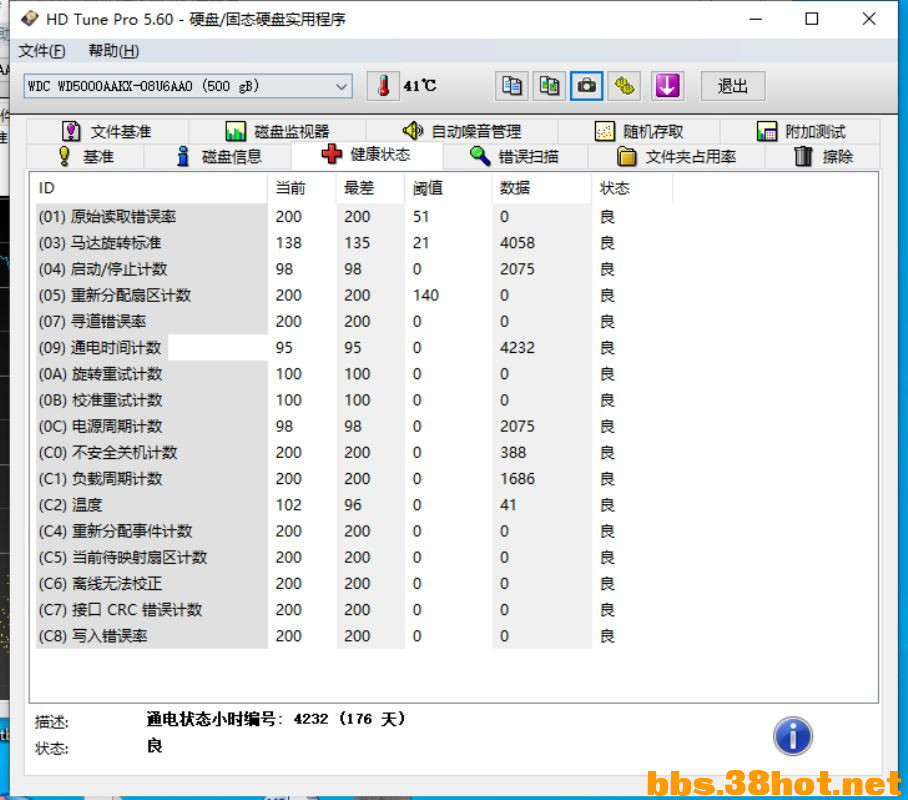This screenshot has height=800, width=908.
Task: Open the drive selection dropdown
Action: [x=188, y=86]
